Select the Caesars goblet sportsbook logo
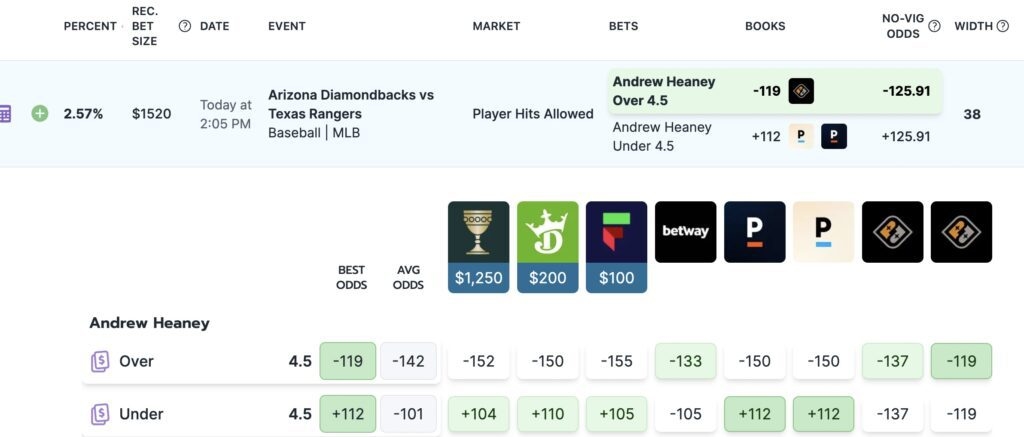This screenshot has height=437, width=1024. (479, 232)
